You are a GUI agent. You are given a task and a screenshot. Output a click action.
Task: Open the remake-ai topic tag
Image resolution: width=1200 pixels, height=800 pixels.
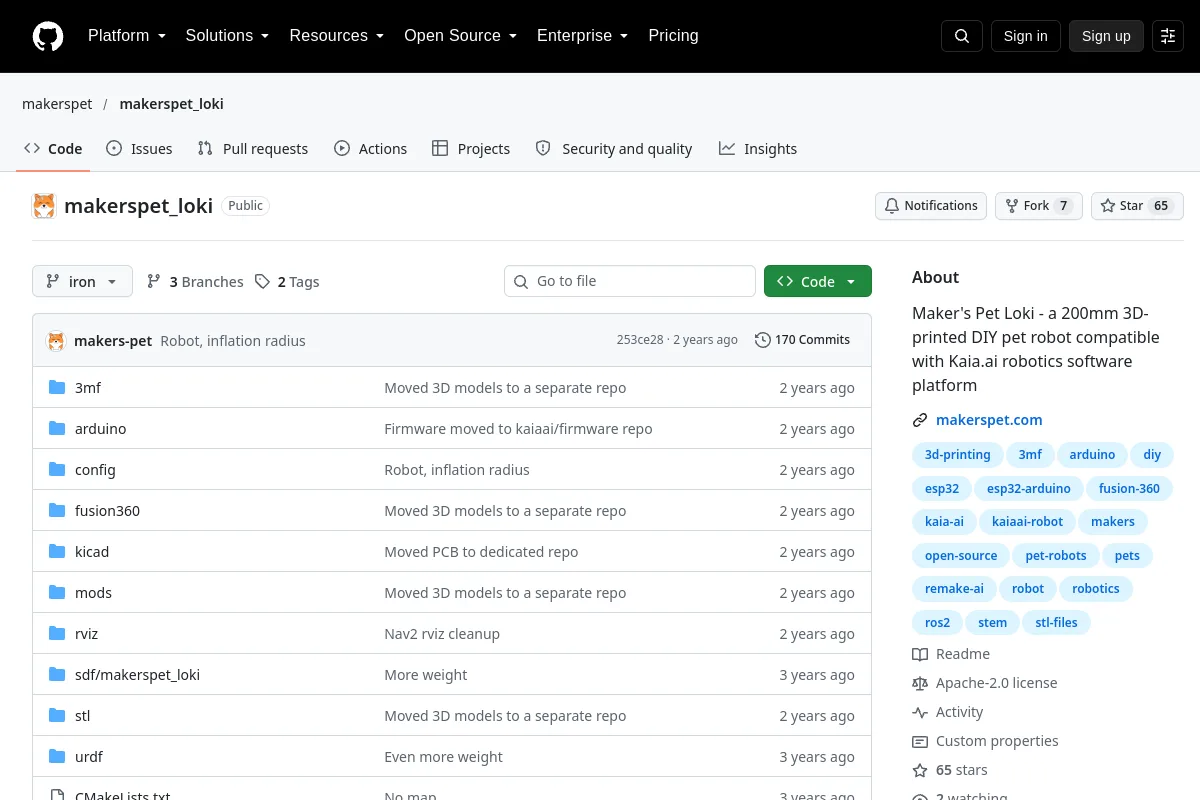coord(954,589)
